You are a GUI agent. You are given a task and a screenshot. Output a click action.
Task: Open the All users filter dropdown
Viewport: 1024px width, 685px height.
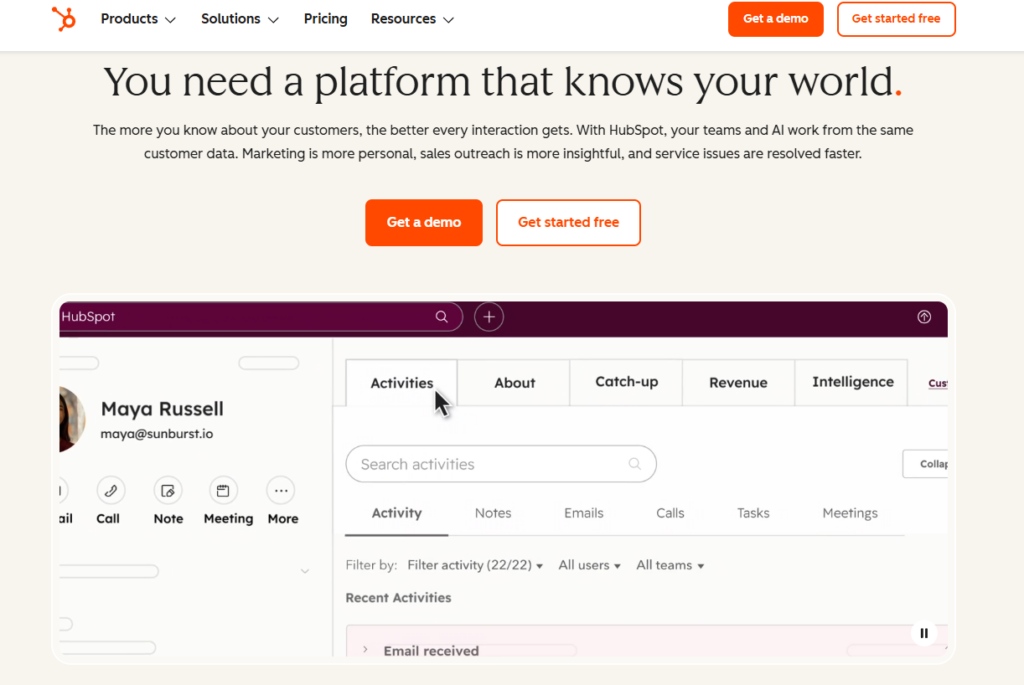coord(589,565)
